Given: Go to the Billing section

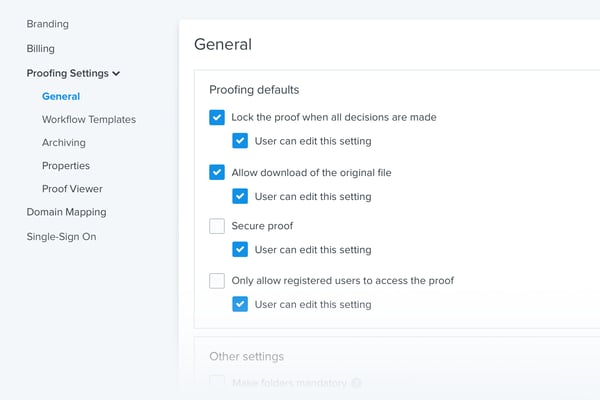Looking at the screenshot, I should [40, 48].
